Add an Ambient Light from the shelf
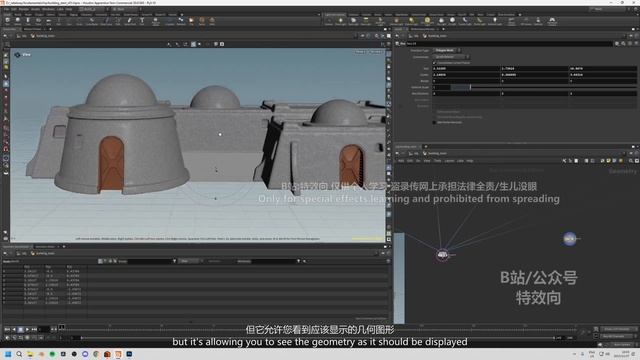This screenshot has width=640, height=360. [x=495, y=21]
